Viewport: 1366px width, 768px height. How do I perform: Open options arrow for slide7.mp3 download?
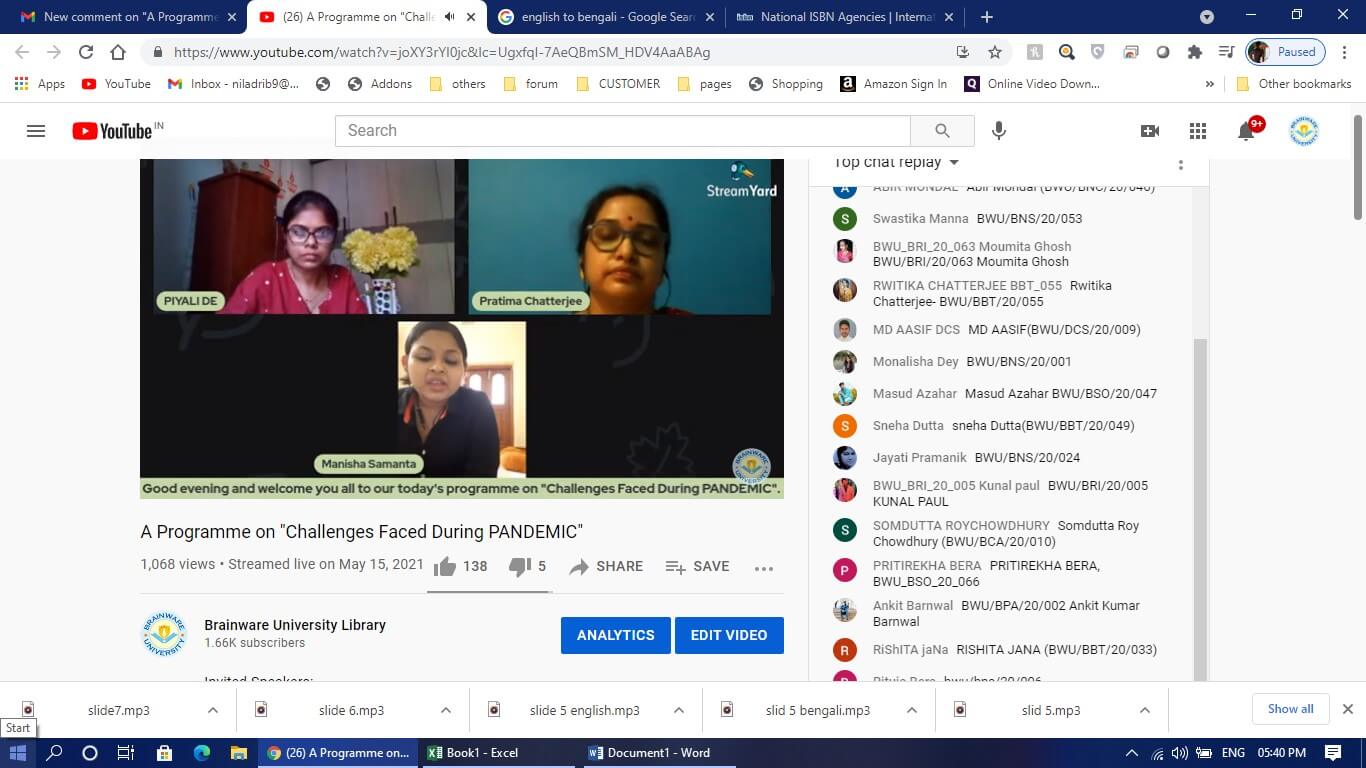(x=213, y=710)
